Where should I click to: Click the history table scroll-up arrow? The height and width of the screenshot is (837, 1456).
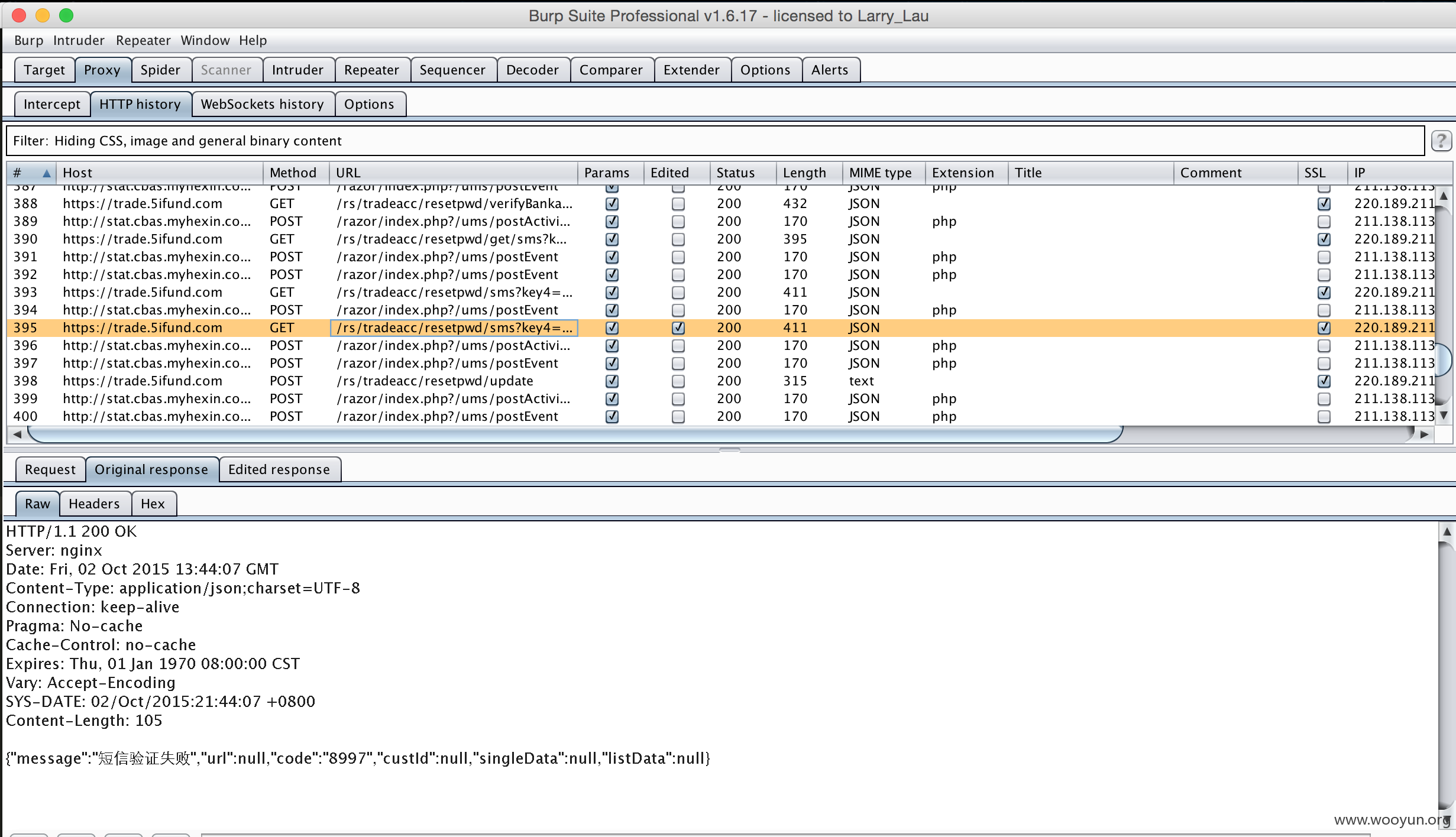tap(1444, 196)
